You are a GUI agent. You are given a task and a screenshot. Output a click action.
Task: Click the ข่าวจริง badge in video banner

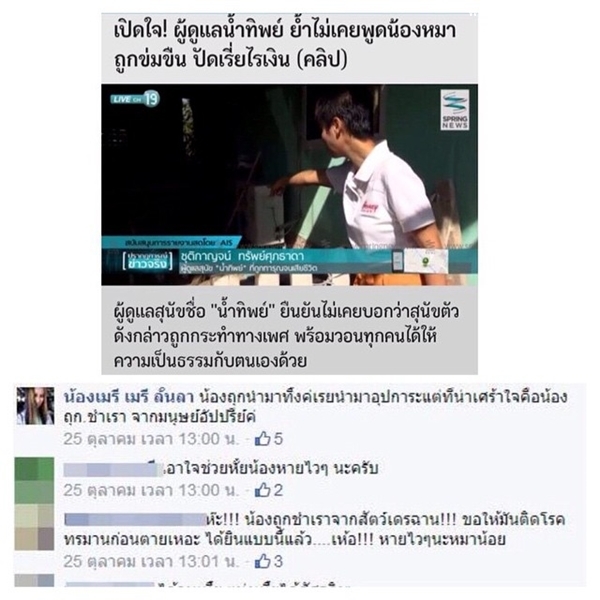148,261
